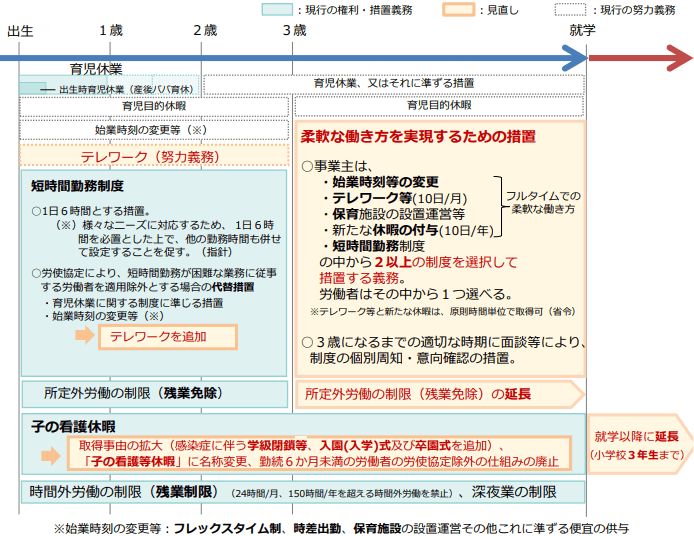694x536 pixels.
Task: Click the 「子の看護等休暇」 red text
Action: (133, 461)
